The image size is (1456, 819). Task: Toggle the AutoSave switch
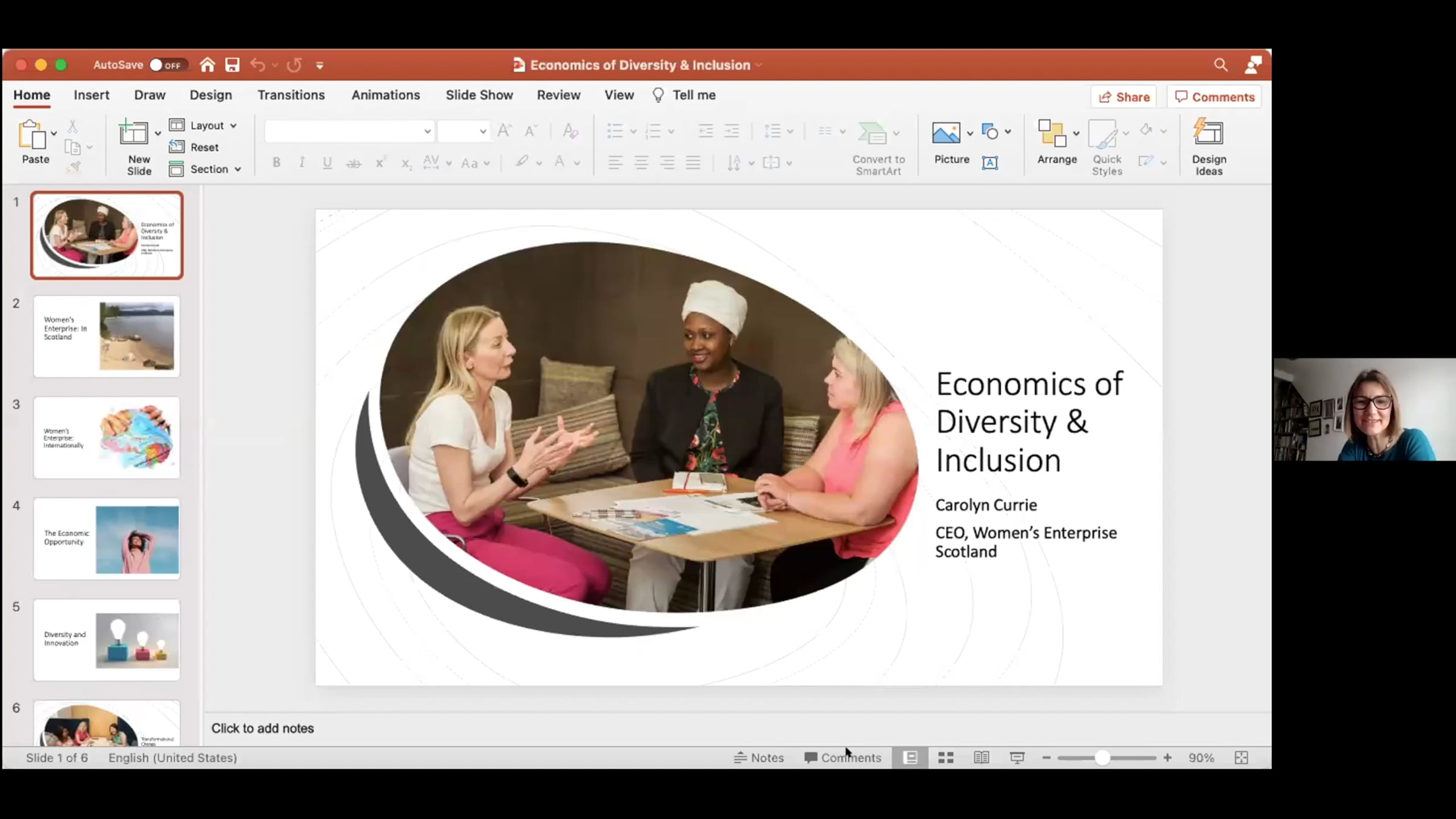pos(167,65)
